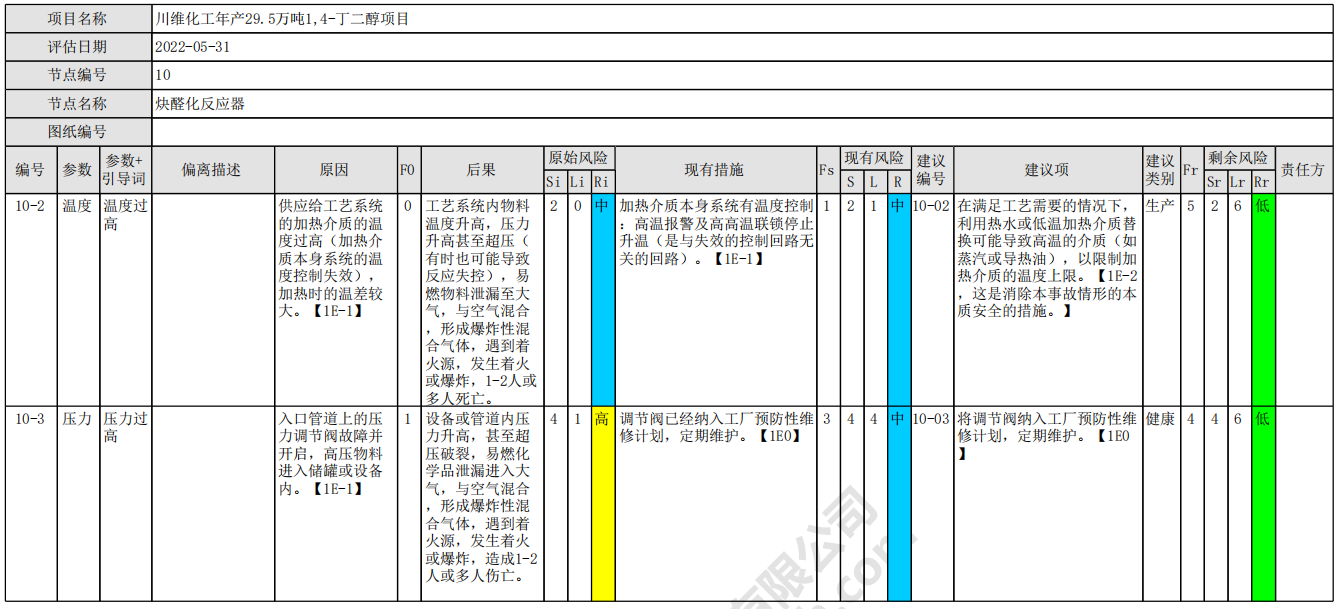
Task: Click the Sr sub-column header
Action: (x=1214, y=182)
